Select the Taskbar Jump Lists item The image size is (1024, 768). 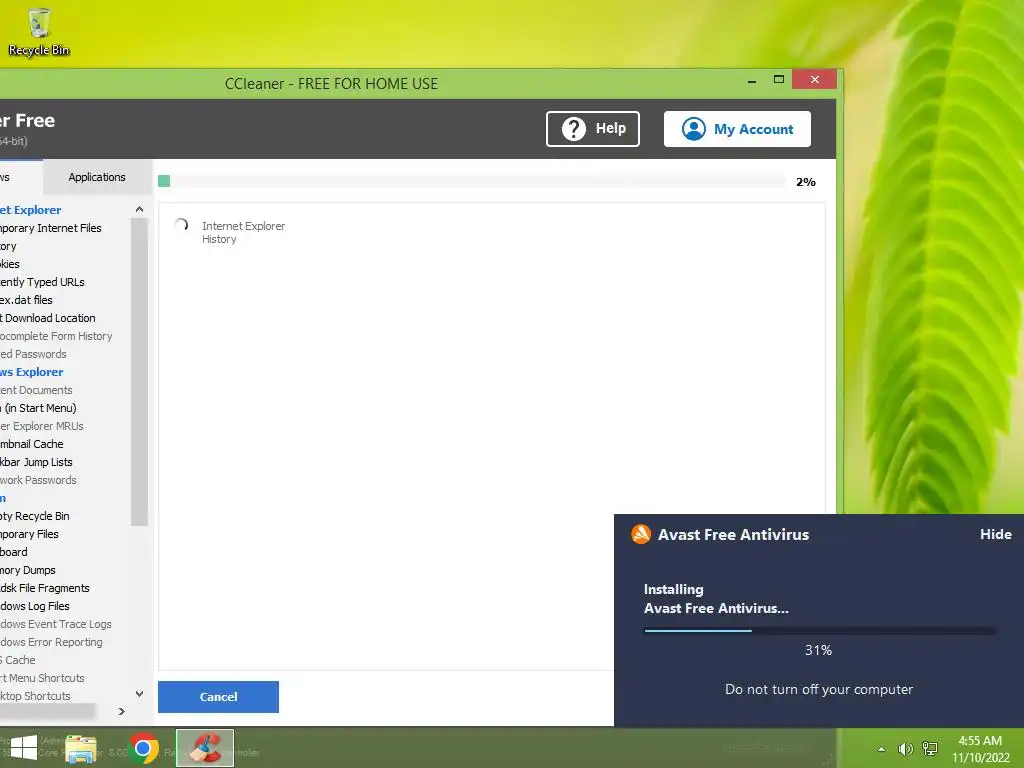pyautogui.click(x=36, y=462)
